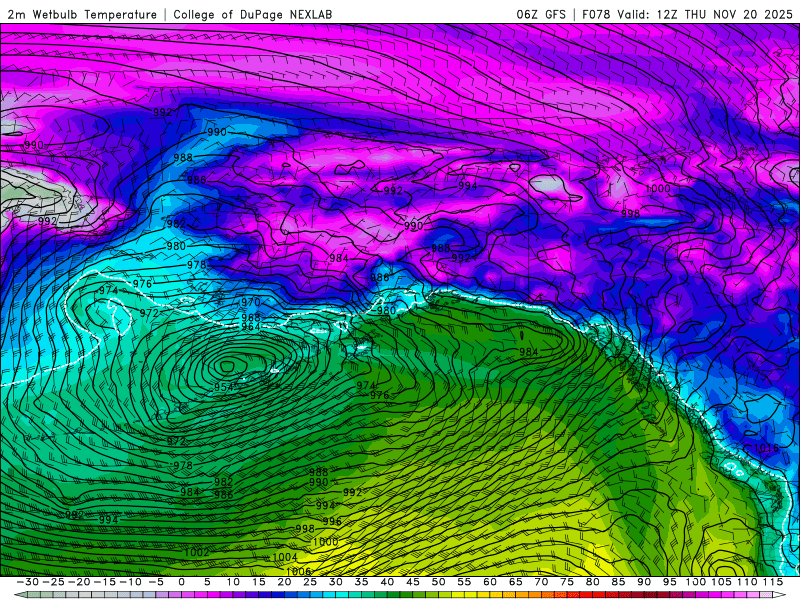800x600 pixels.
Task: Click the 15 color scale tick label
Action: click(x=258, y=582)
